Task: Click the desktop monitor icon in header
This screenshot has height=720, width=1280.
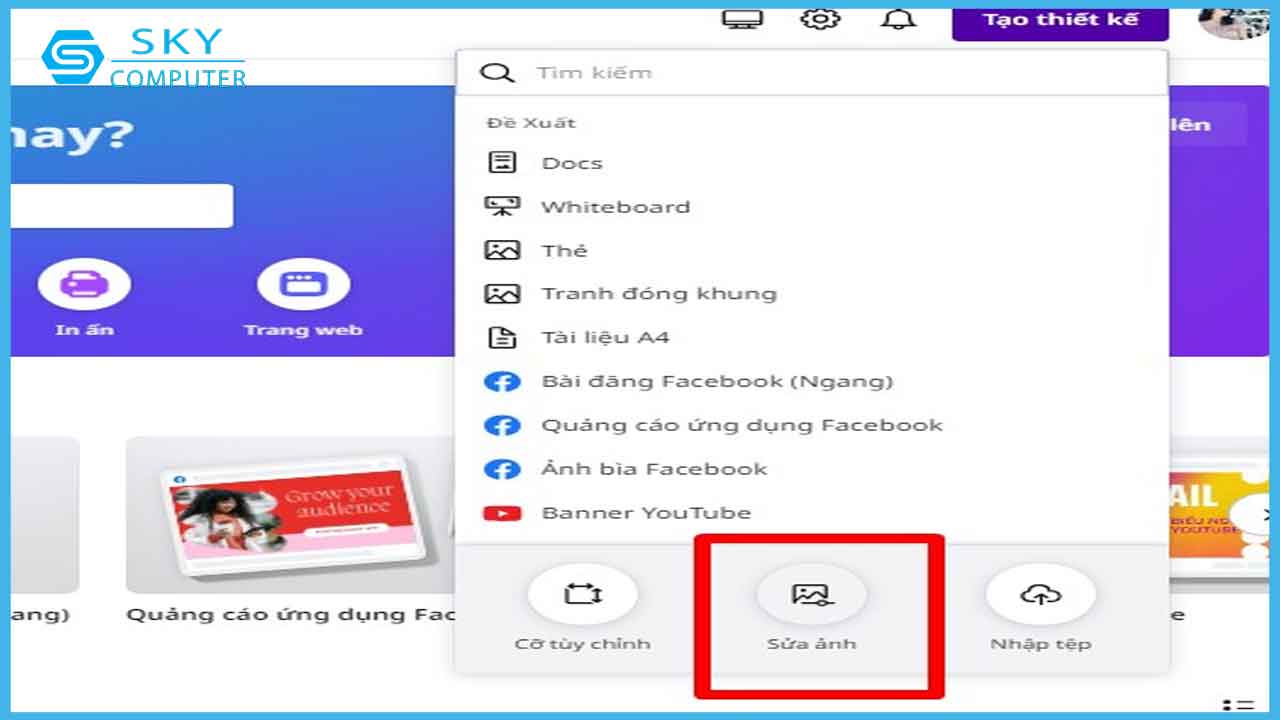Action: [x=742, y=19]
